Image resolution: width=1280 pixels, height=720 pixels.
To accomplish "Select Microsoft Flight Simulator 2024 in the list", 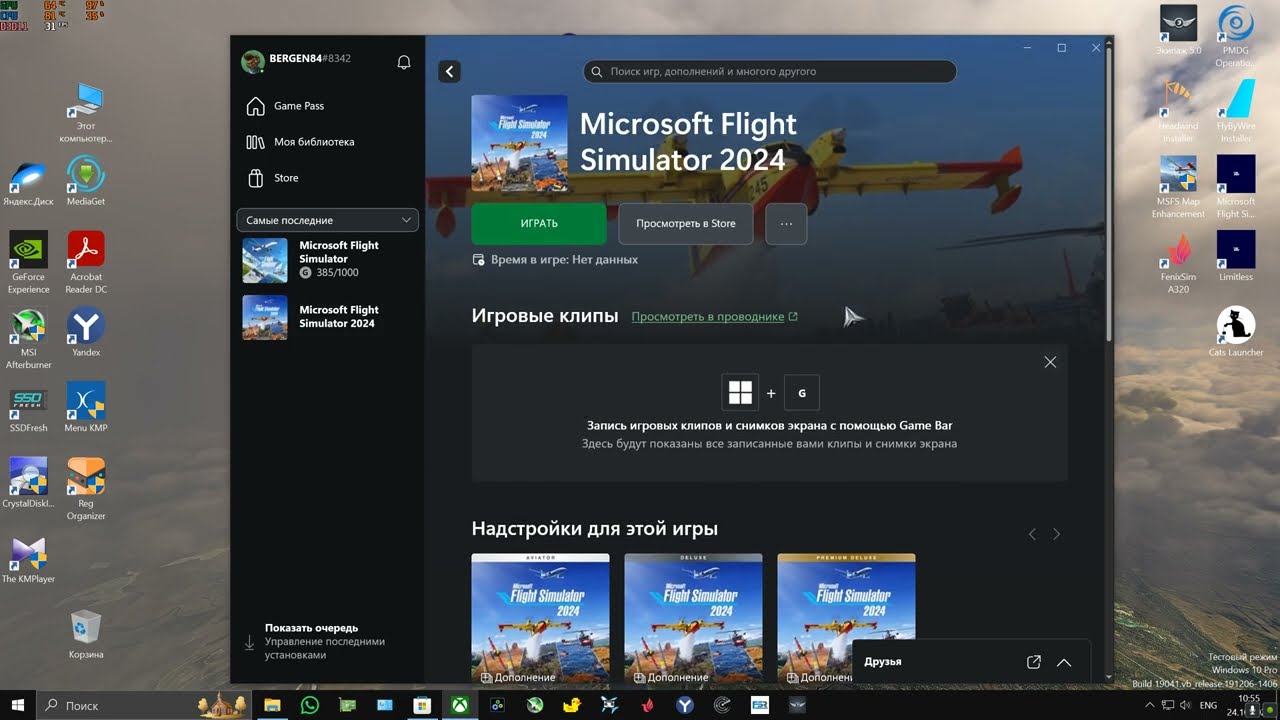I will click(x=328, y=317).
